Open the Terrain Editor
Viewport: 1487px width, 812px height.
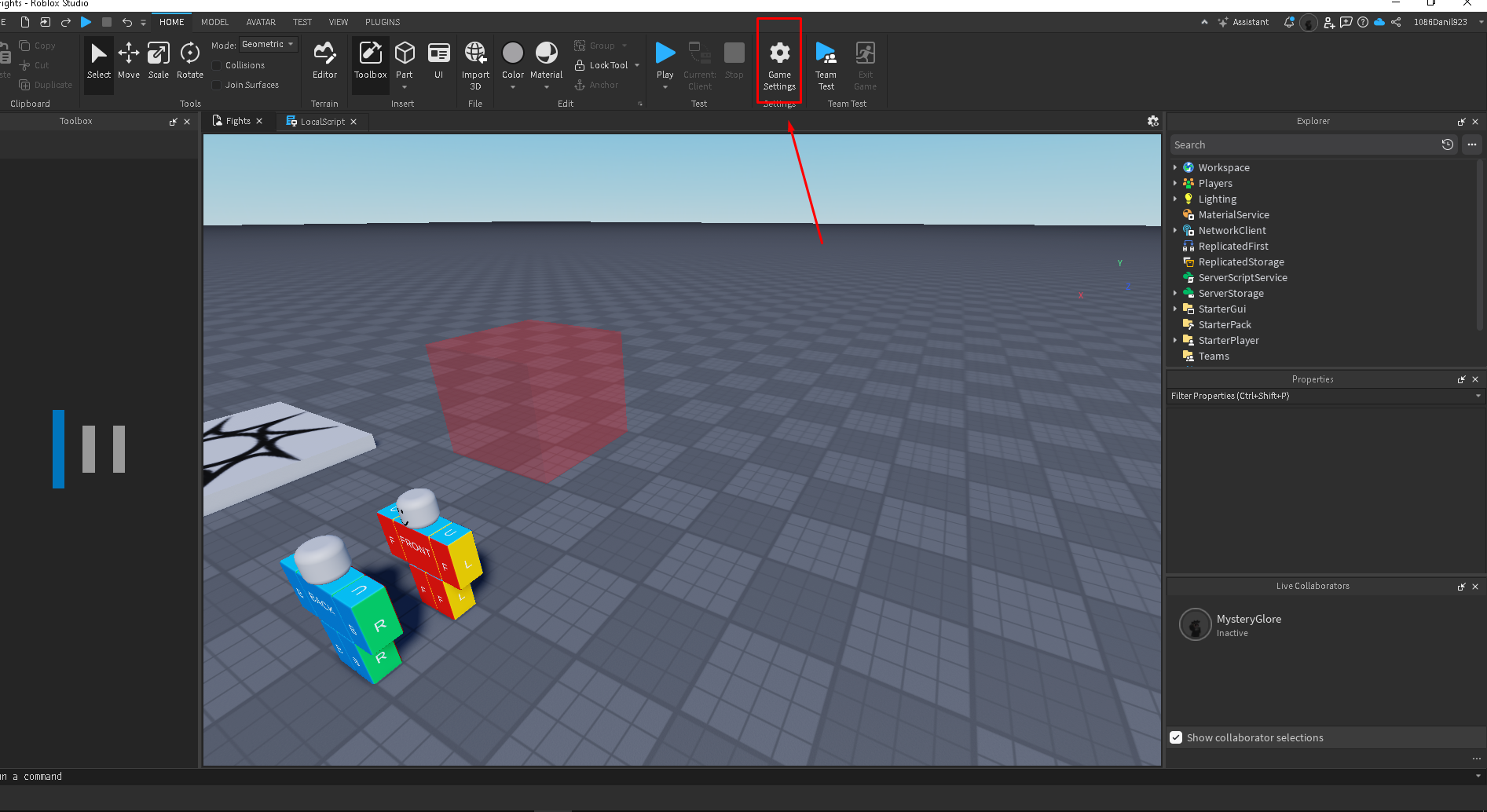click(x=324, y=60)
